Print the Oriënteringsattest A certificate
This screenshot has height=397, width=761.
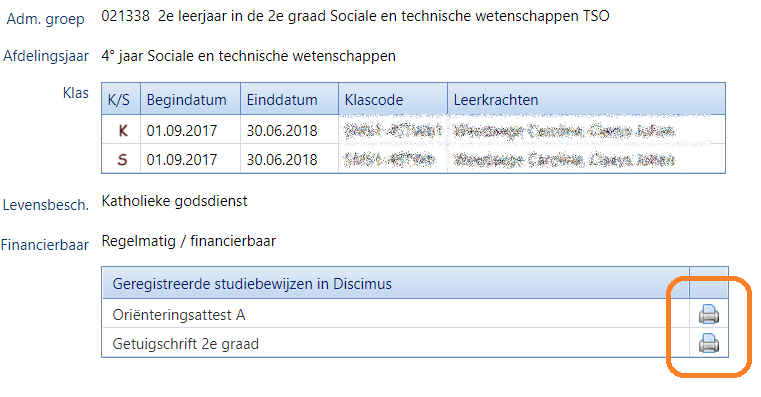click(709, 314)
